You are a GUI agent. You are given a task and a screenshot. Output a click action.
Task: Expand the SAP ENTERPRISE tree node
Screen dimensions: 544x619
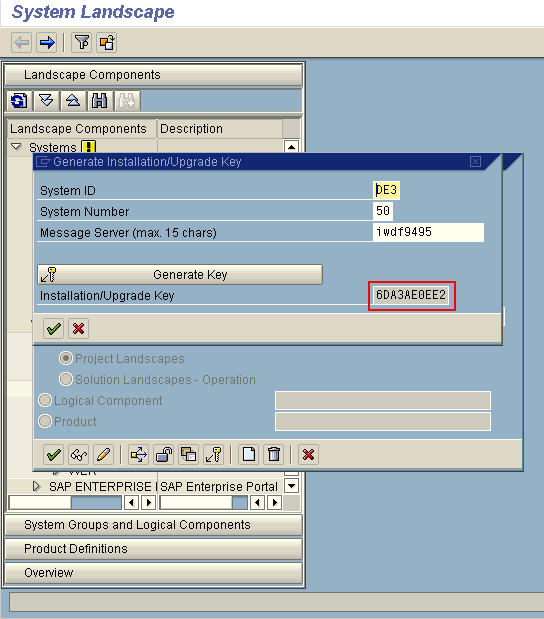(36, 486)
